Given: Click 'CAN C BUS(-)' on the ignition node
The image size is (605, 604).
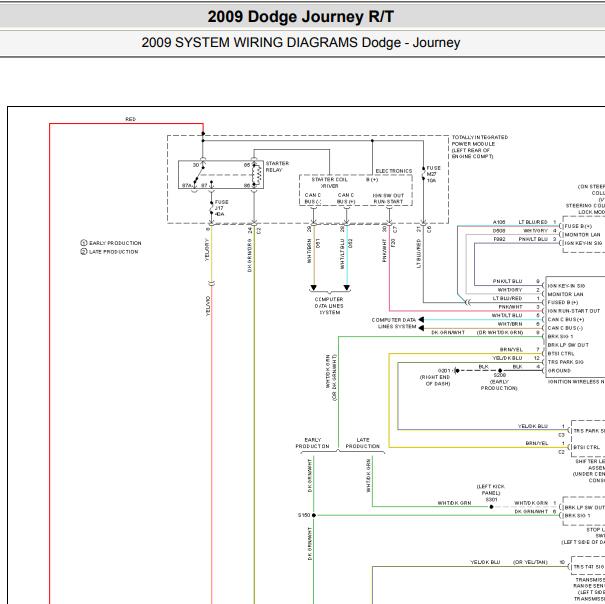Looking at the screenshot, I should point(565,328).
